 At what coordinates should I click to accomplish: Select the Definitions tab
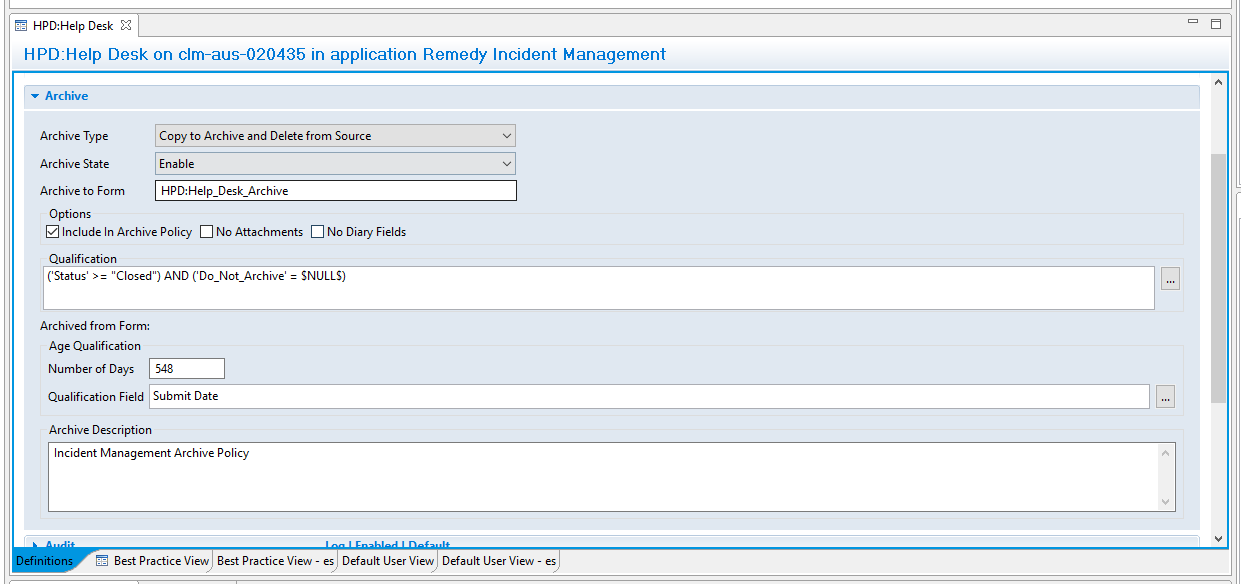click(x=44, y=561)
